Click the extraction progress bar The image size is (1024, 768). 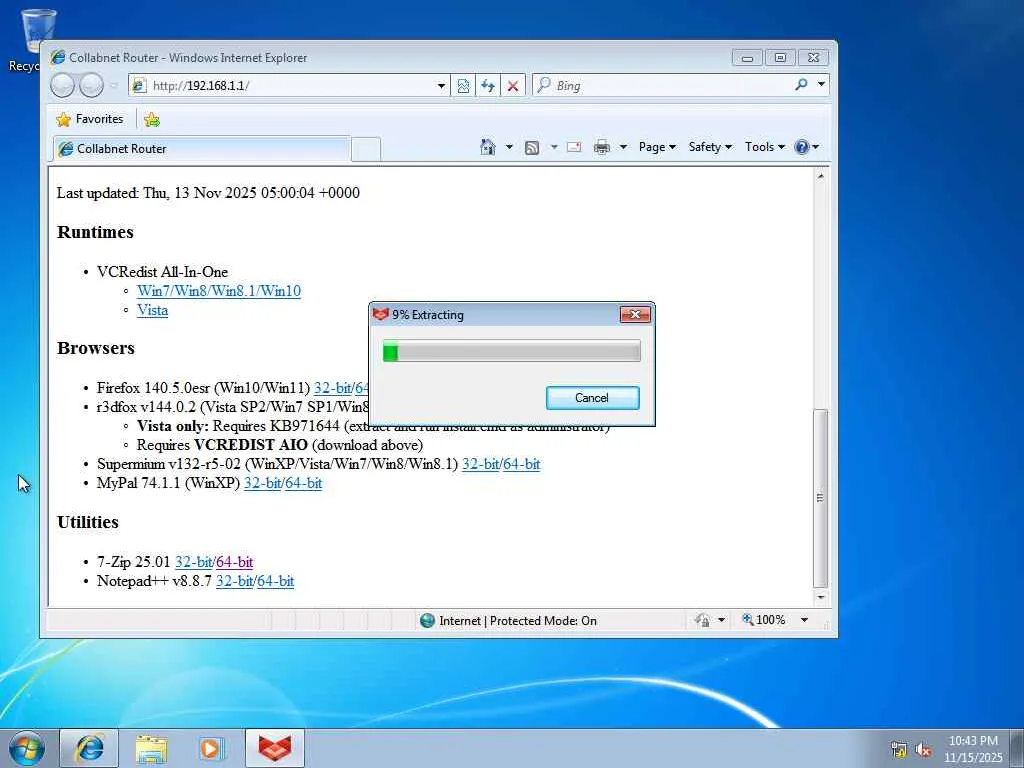[x=511, y=351]
